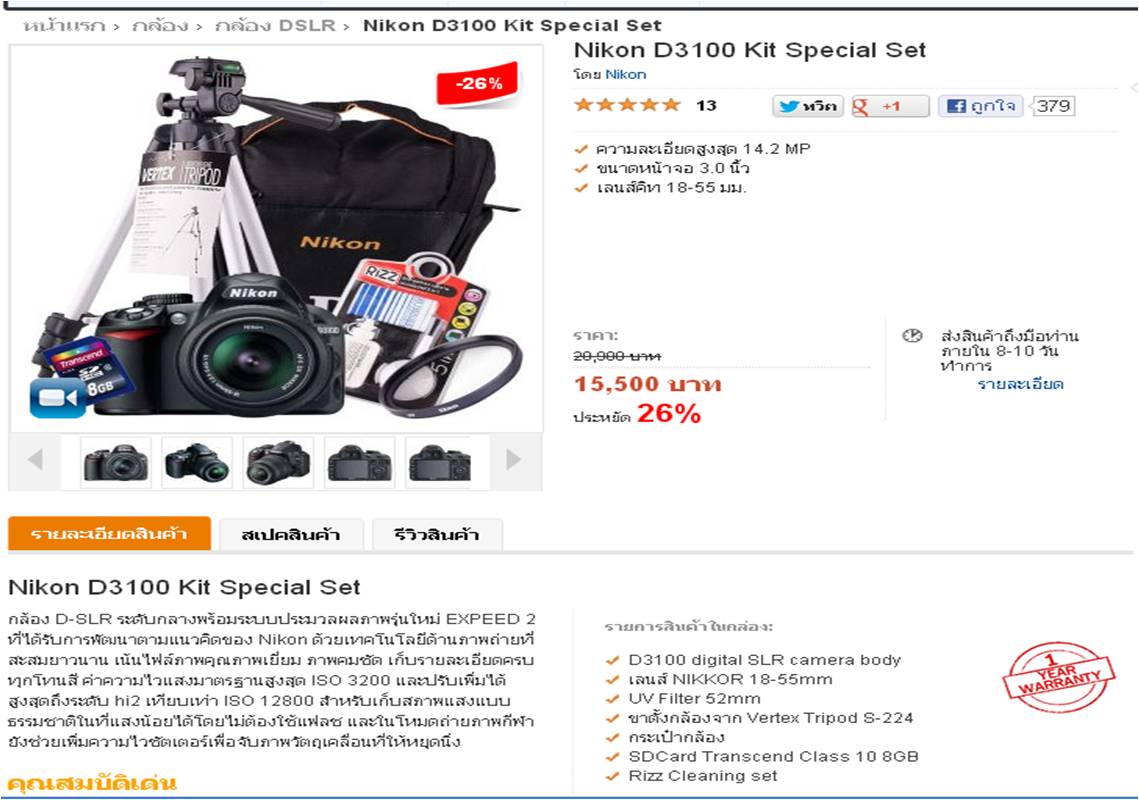Click the 1 Year Warranty stamp
Viewport: 1139px width, 800px height.
[1057, 677]
